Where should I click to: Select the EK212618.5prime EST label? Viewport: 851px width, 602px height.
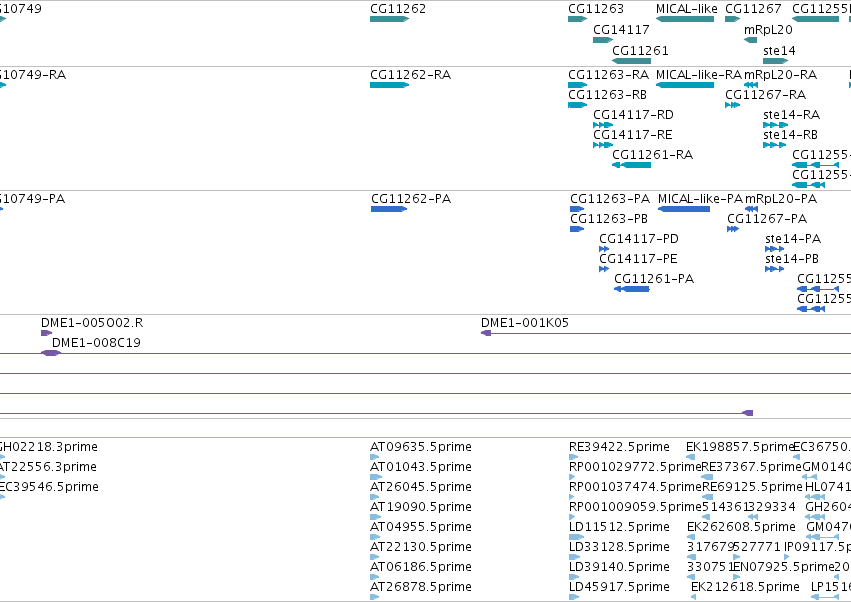pyautogui.click(x=745, y=587)
